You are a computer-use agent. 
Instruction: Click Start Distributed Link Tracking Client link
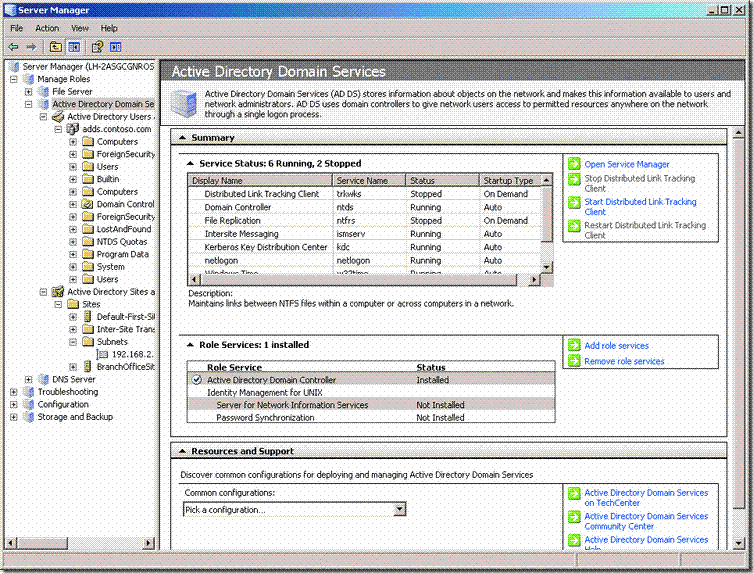tap(640, 207)
